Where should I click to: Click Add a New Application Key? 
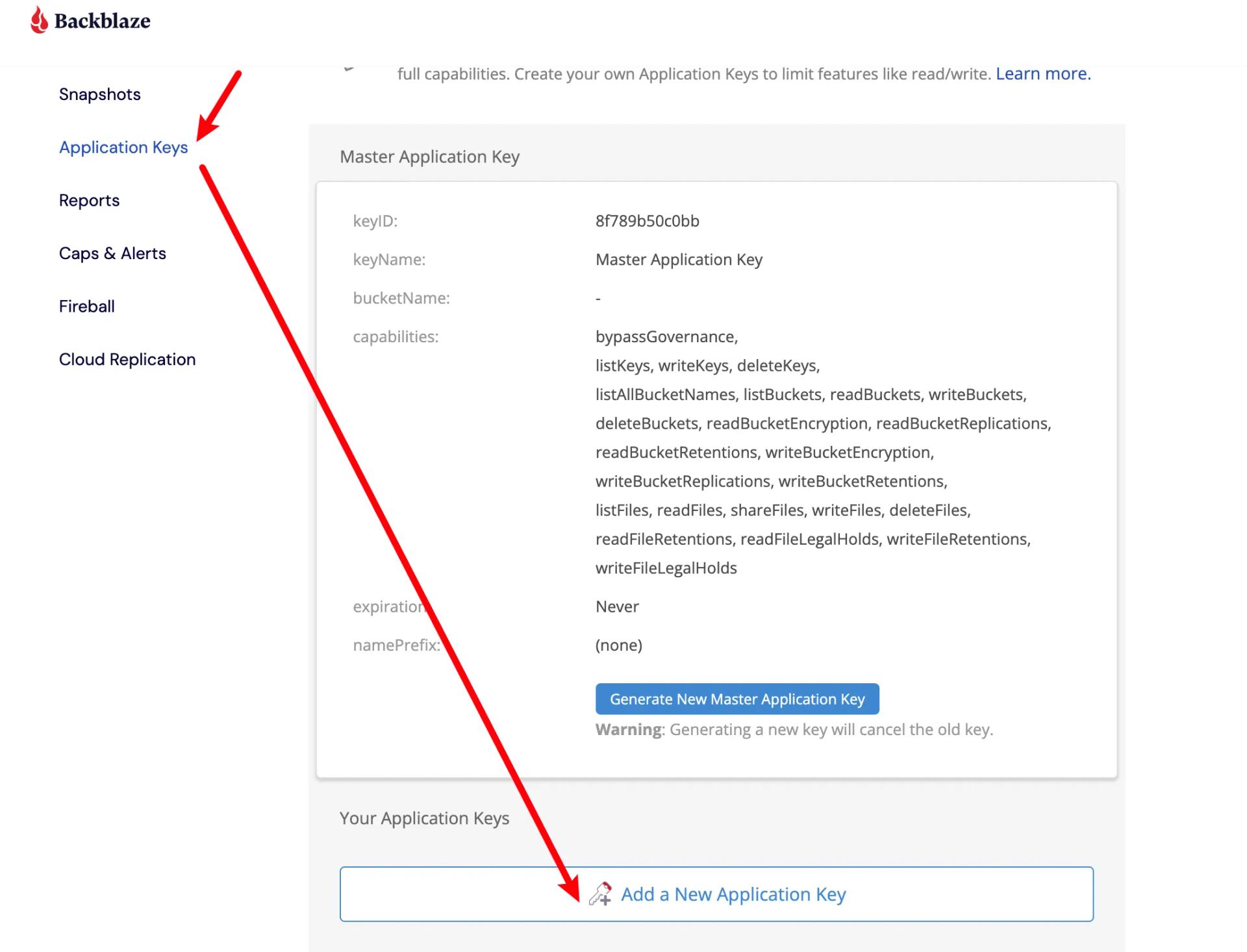coord(716,894)
